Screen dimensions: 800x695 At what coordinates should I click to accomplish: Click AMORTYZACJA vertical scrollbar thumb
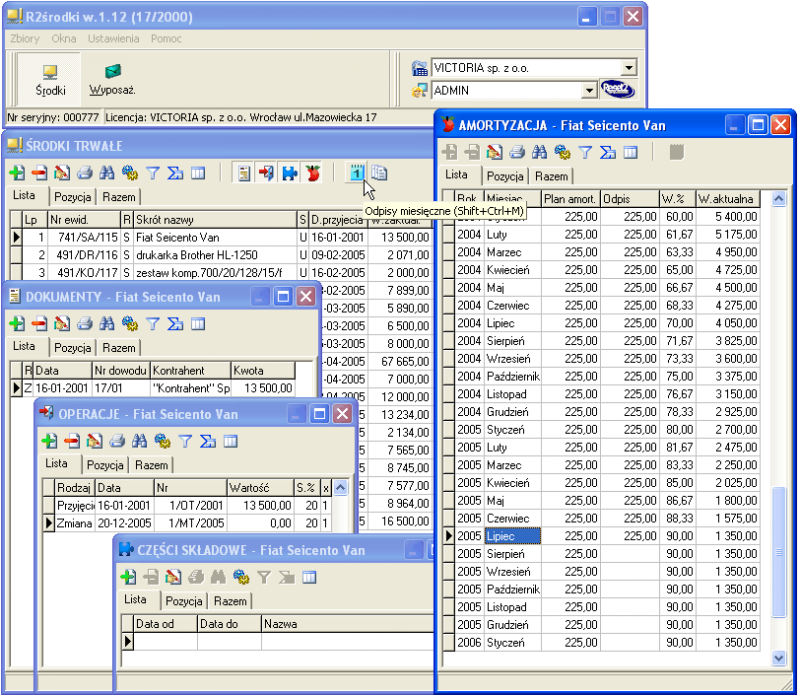point(779,552)
